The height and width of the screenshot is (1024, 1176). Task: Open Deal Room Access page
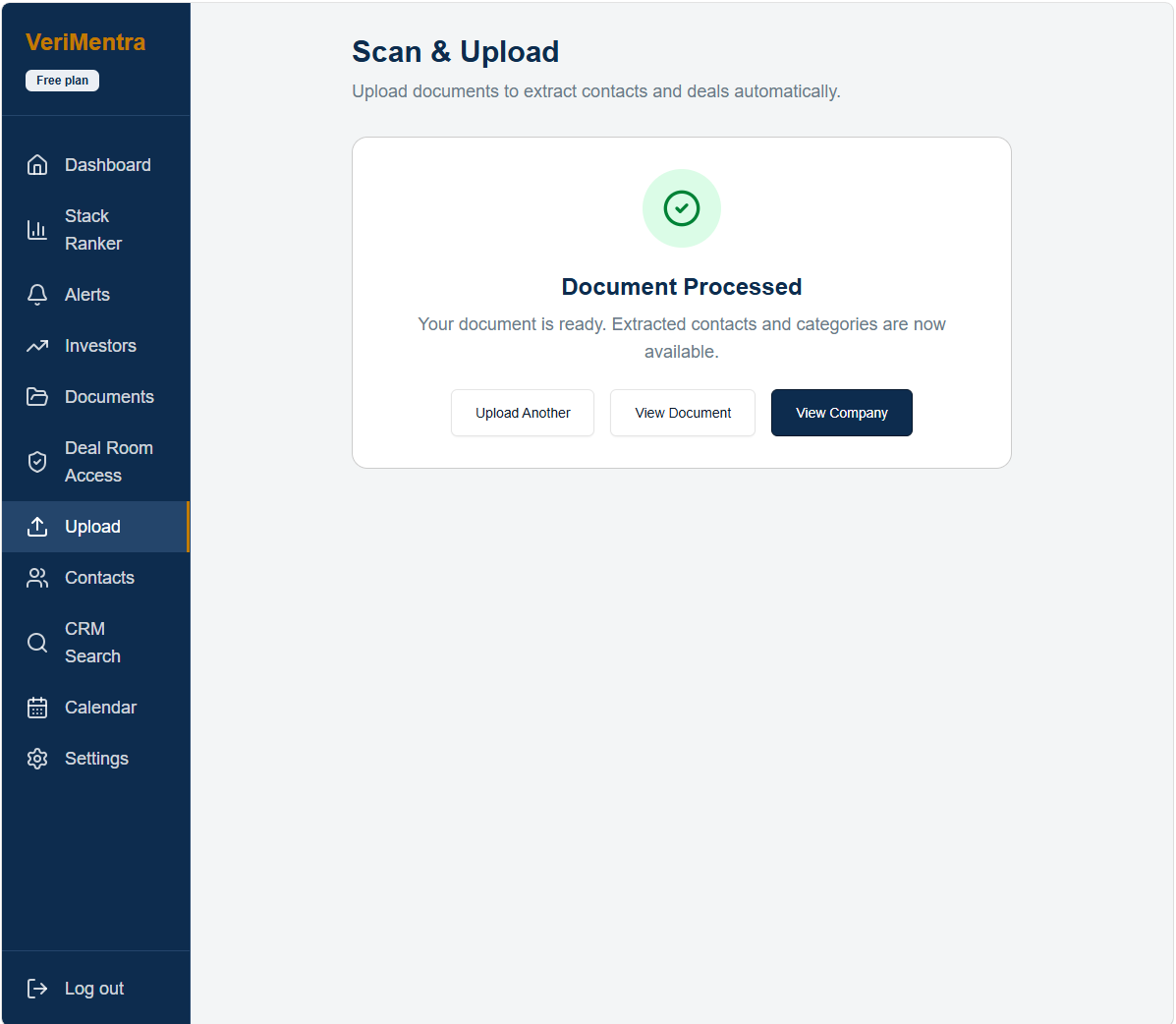(96, 462)
